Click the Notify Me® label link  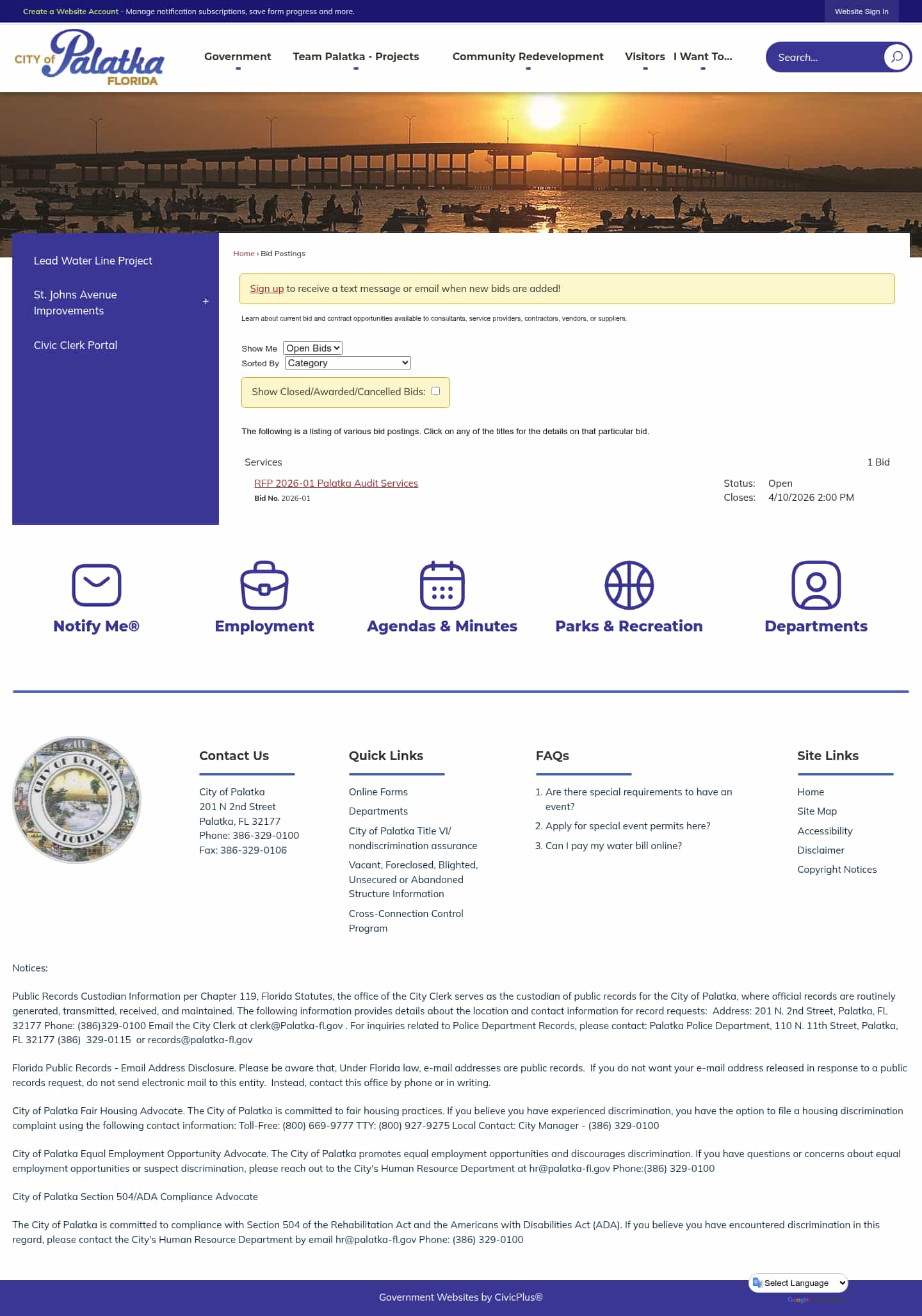[x=97, y=626]
